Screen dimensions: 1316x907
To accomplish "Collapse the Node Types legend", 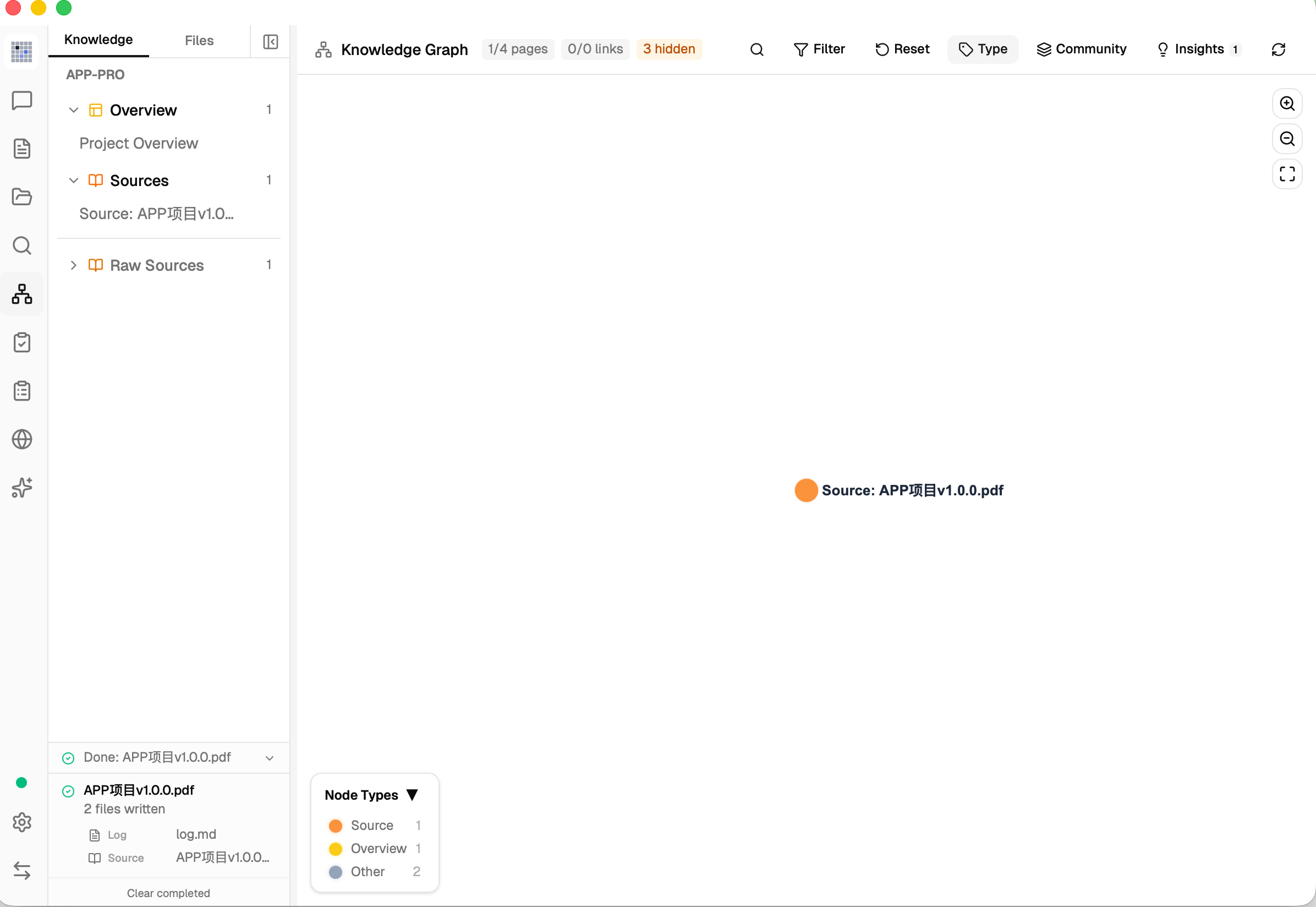I will (x=413, y=795).
